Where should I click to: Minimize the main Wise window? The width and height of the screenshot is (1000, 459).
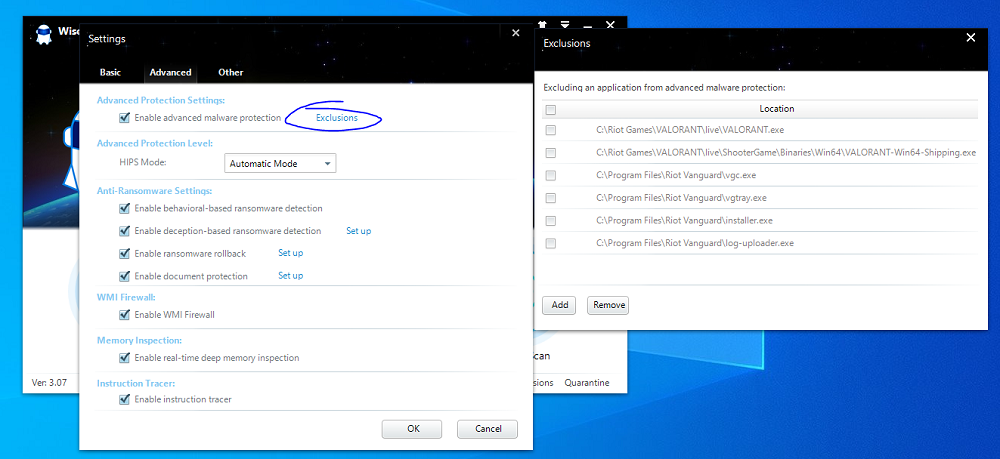point(587,25)
